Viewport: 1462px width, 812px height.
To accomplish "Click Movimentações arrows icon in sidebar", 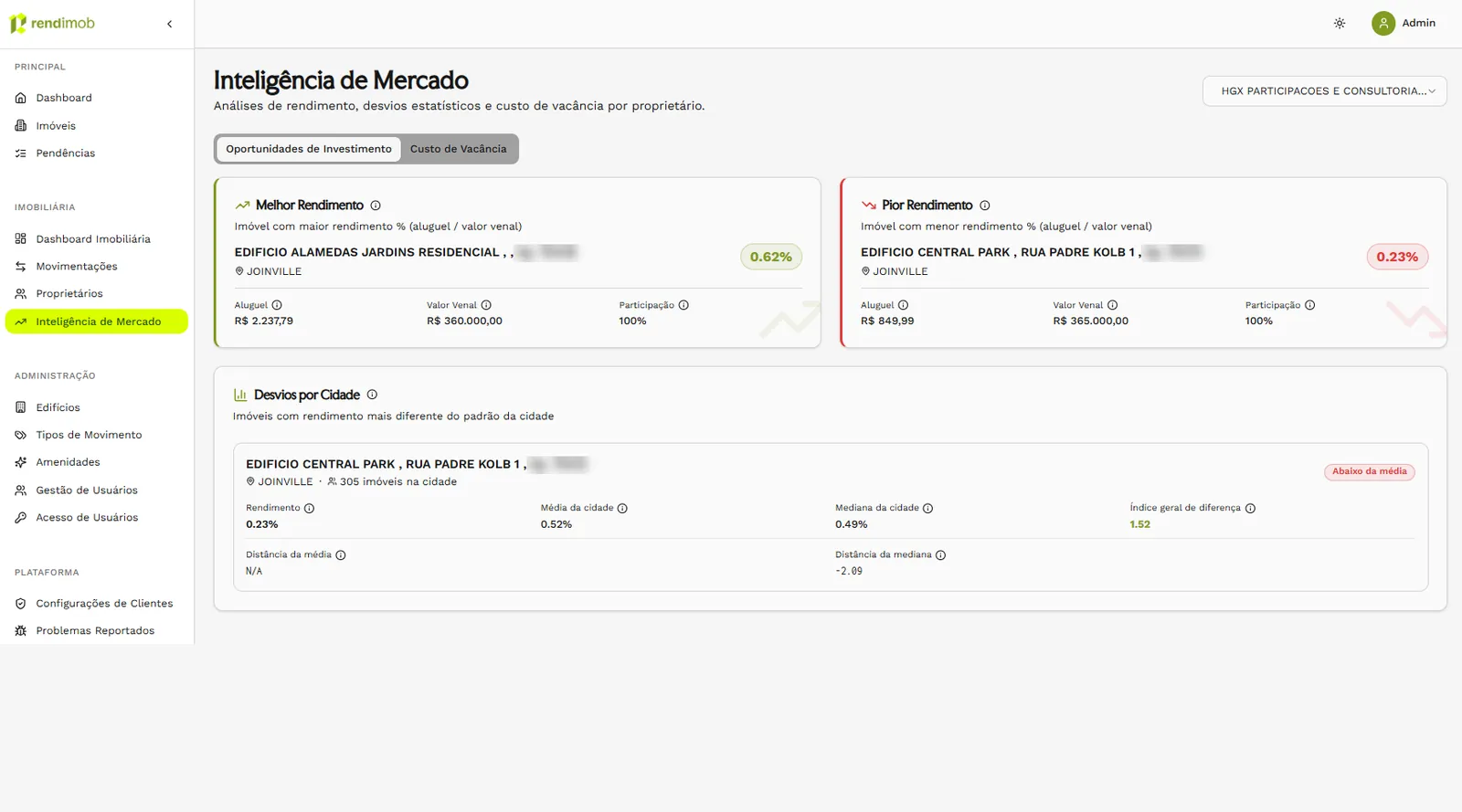I will [x=20, y=267].
